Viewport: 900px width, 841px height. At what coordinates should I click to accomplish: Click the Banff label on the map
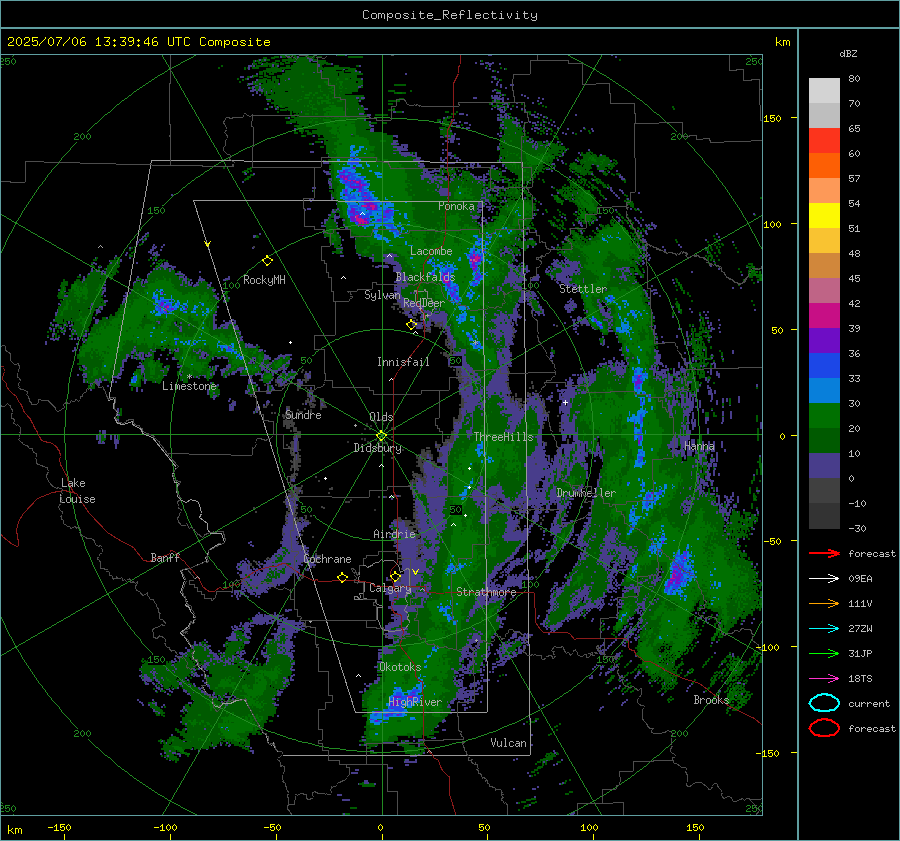[x=165, y=557]
